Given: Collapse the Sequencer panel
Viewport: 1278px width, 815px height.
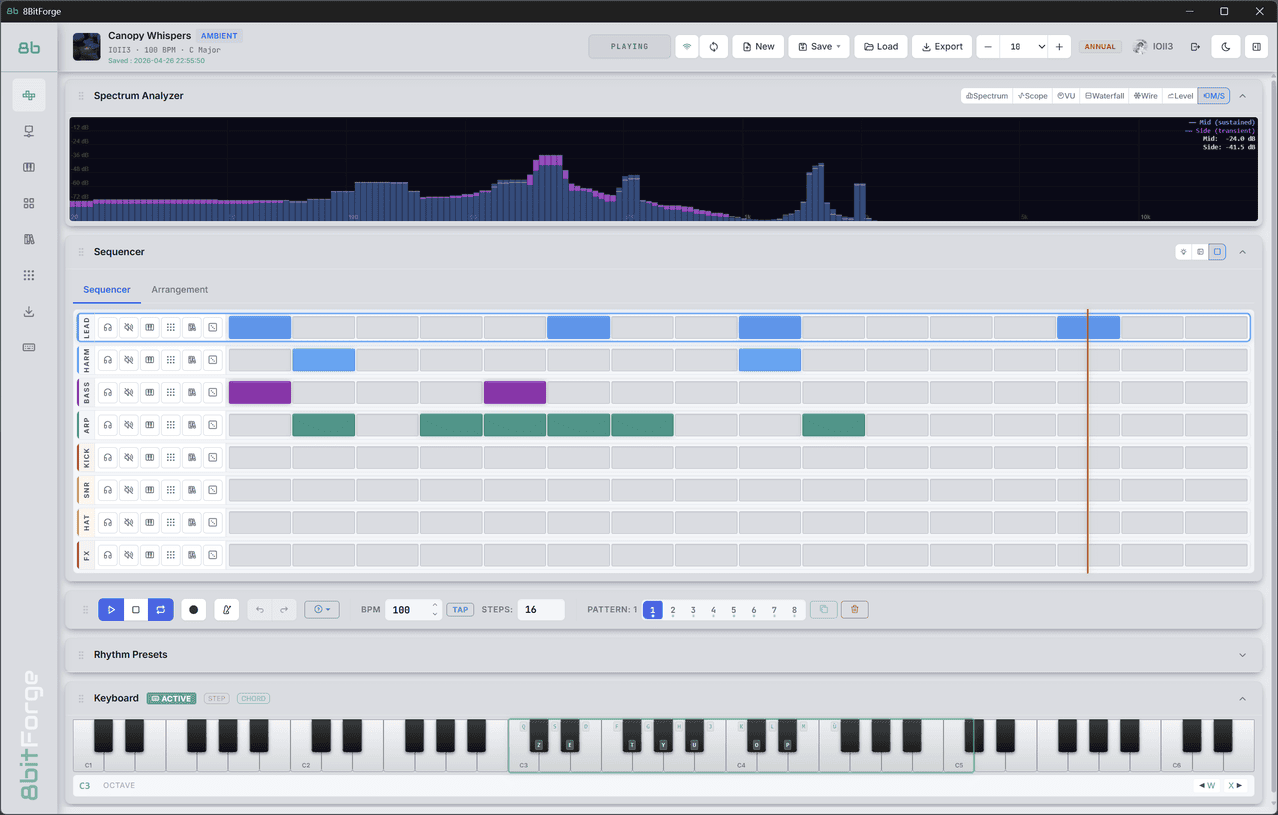Looking at the screenshot, I should (1243, 252).
